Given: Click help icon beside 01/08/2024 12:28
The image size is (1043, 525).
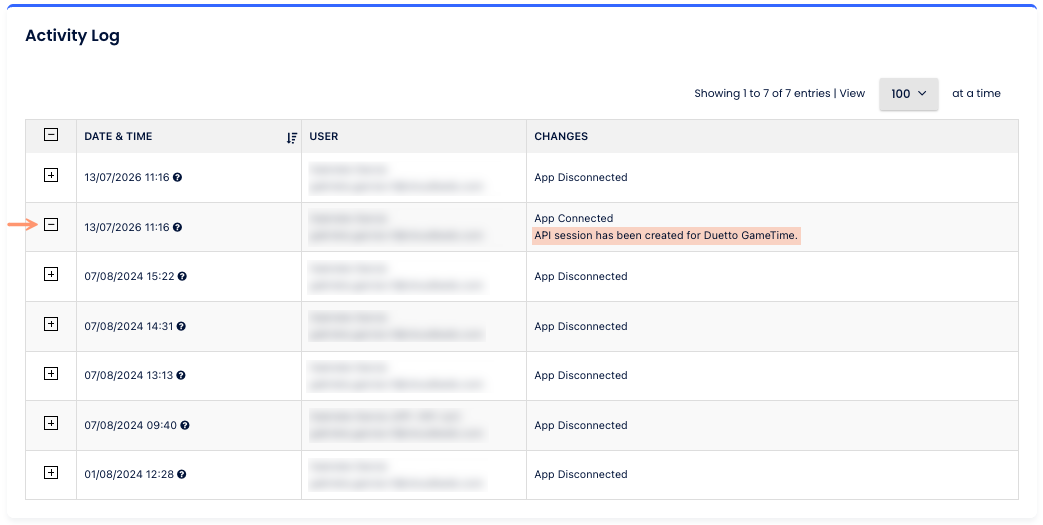Looking at the screenshot, I should 182,474.
